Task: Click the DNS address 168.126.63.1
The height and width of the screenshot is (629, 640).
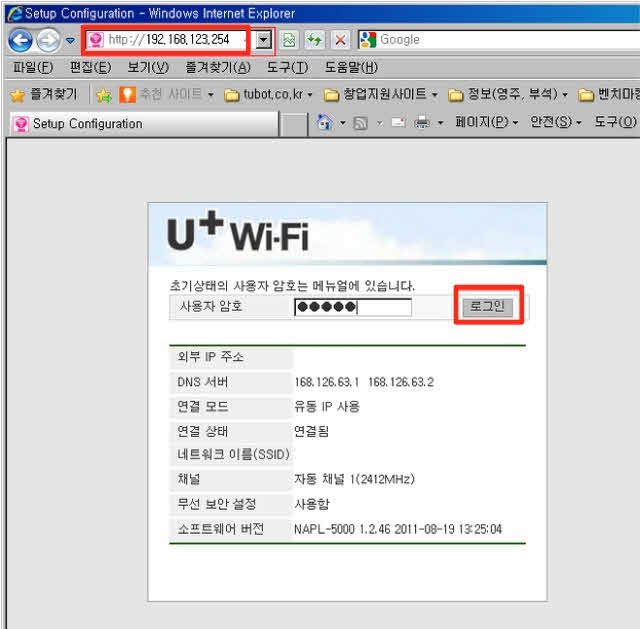Action: click(327, 382)
